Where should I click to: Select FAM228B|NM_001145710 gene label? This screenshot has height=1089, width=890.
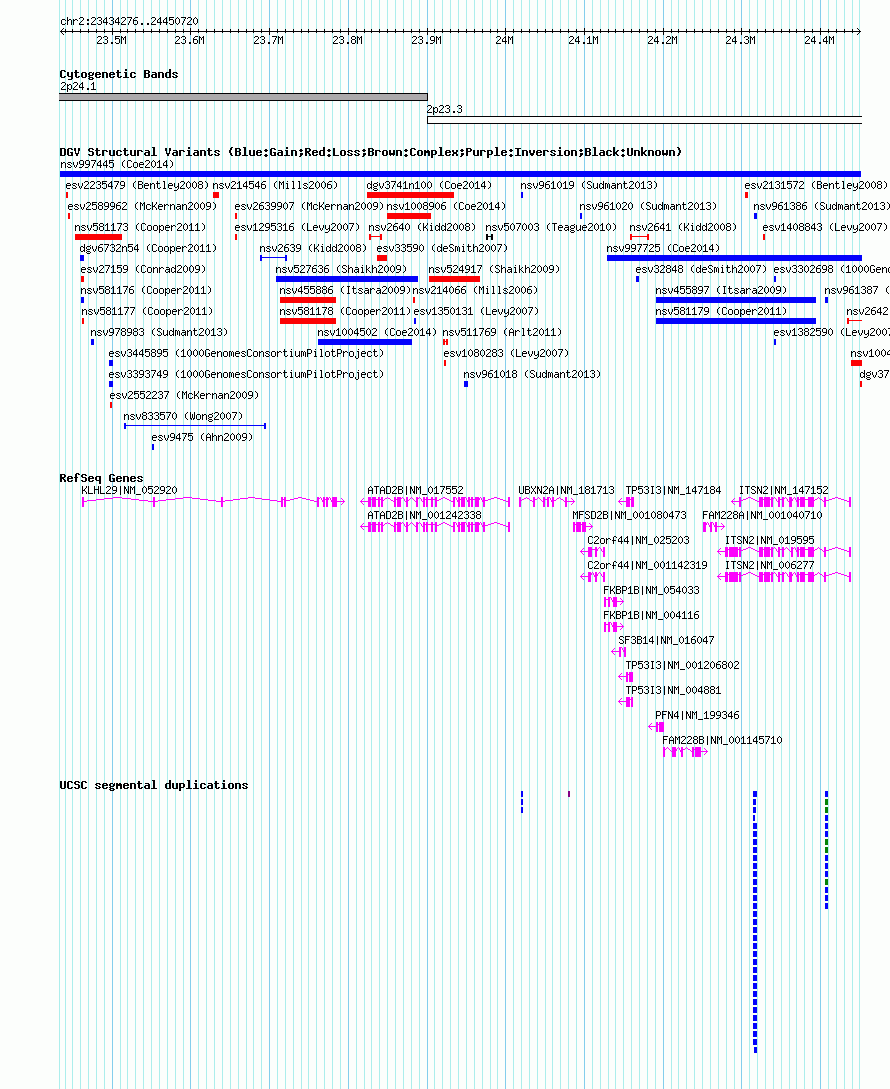coord(722,740)
